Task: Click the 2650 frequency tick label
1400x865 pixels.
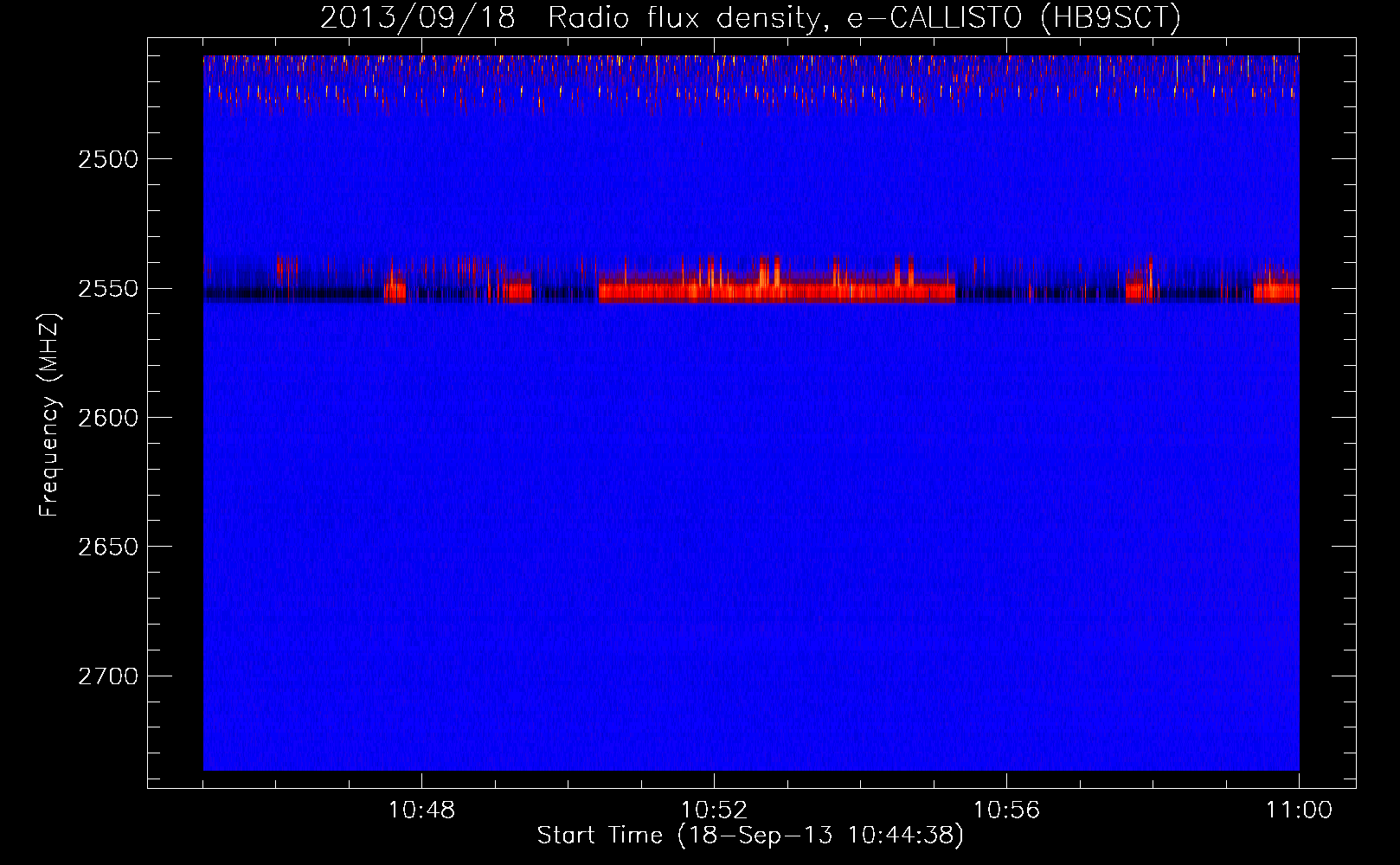Action: pos(108,547)
